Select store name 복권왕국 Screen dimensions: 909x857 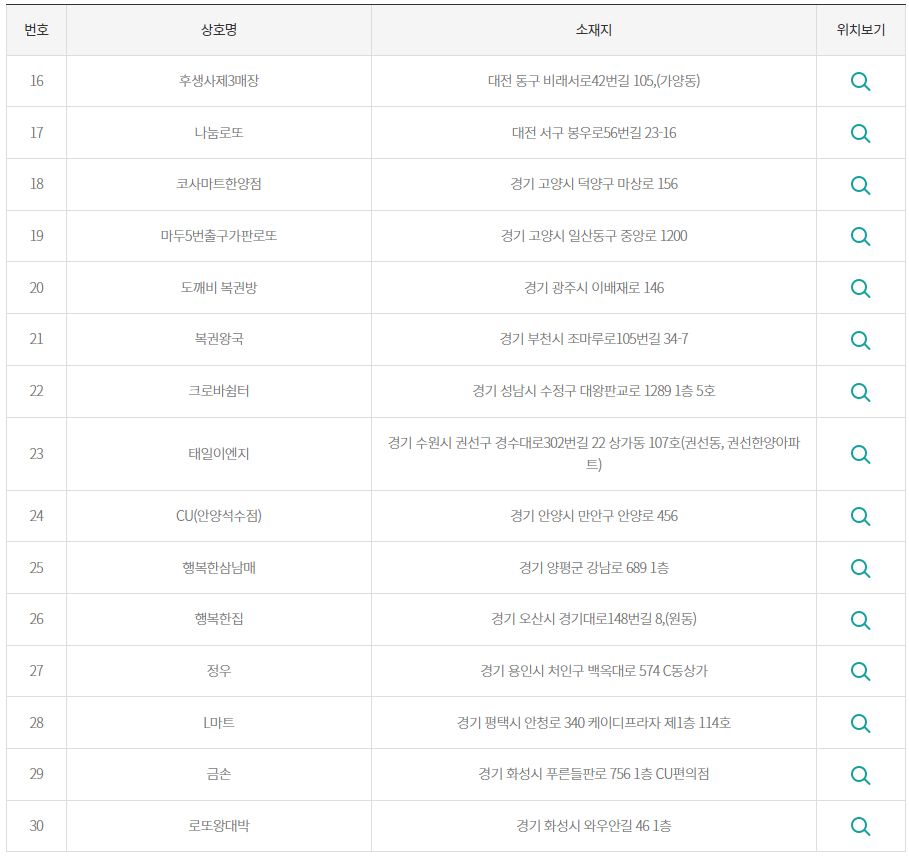click(x=219, y=339)
